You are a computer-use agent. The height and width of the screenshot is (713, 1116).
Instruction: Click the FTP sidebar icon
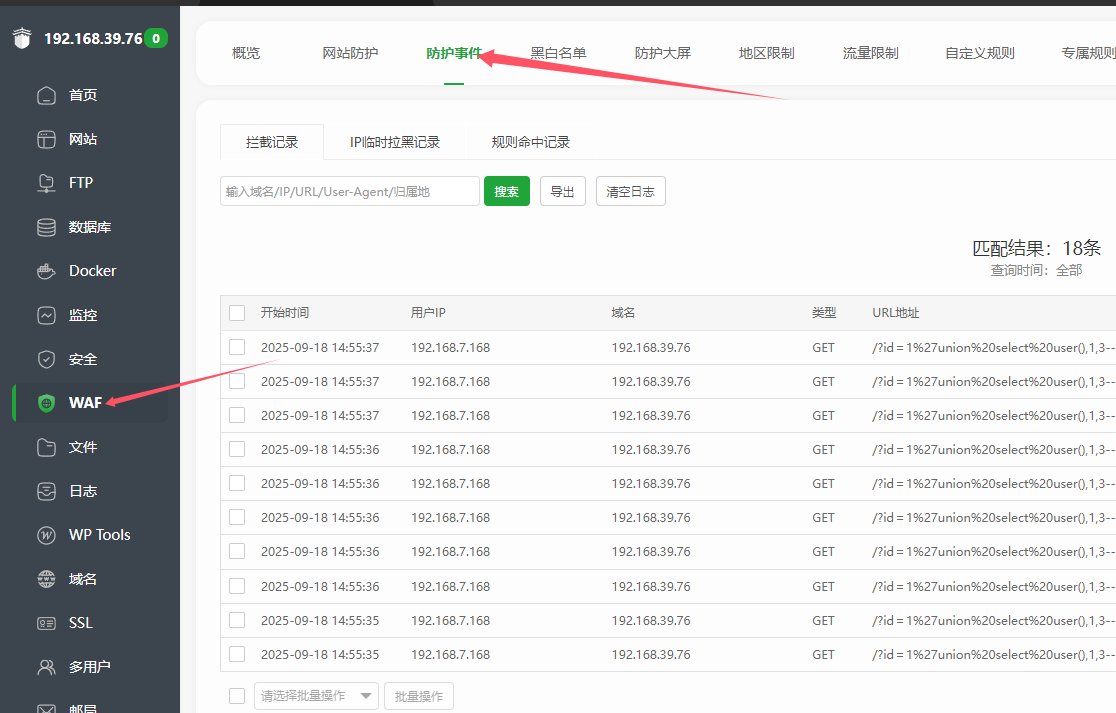coord(46,183)
